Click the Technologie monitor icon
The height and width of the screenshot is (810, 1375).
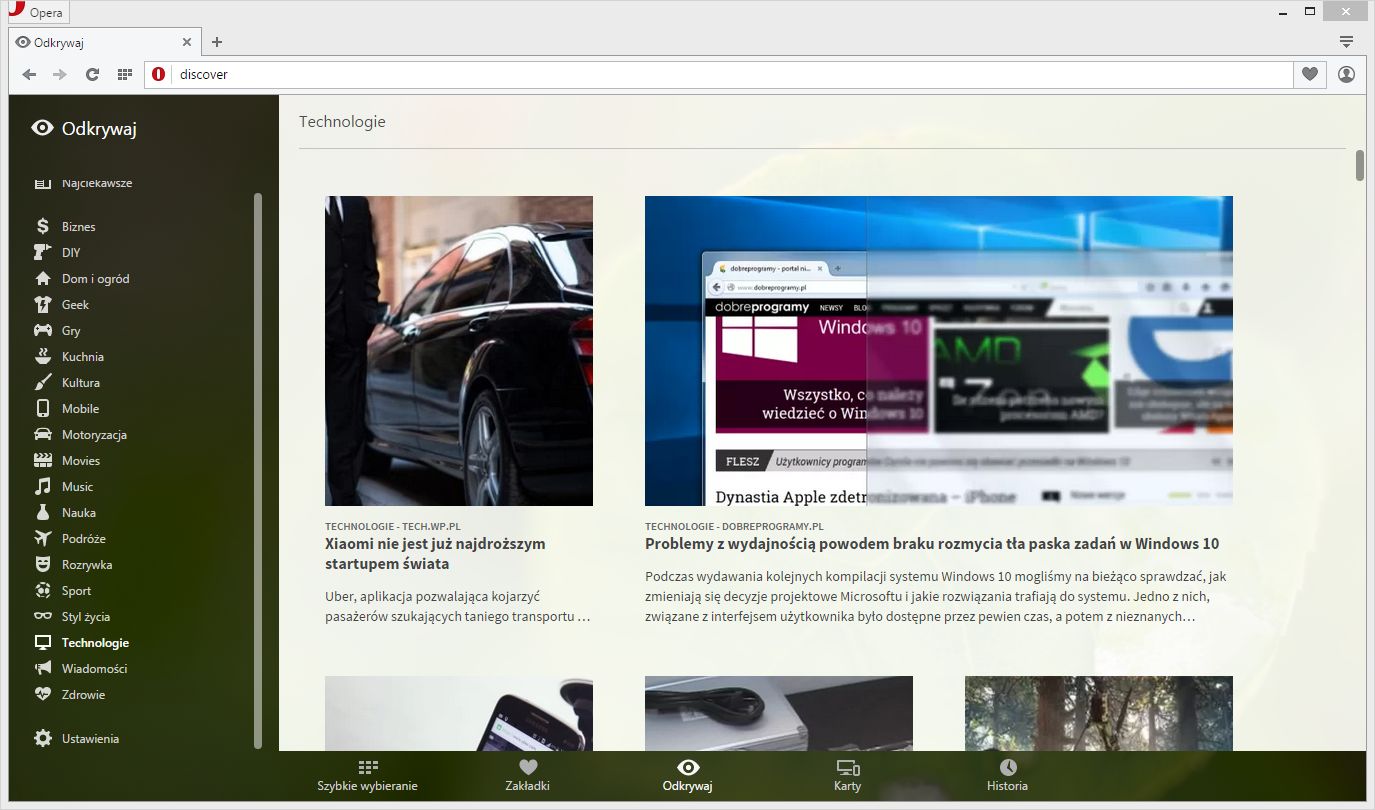click(x=42, y=643)
